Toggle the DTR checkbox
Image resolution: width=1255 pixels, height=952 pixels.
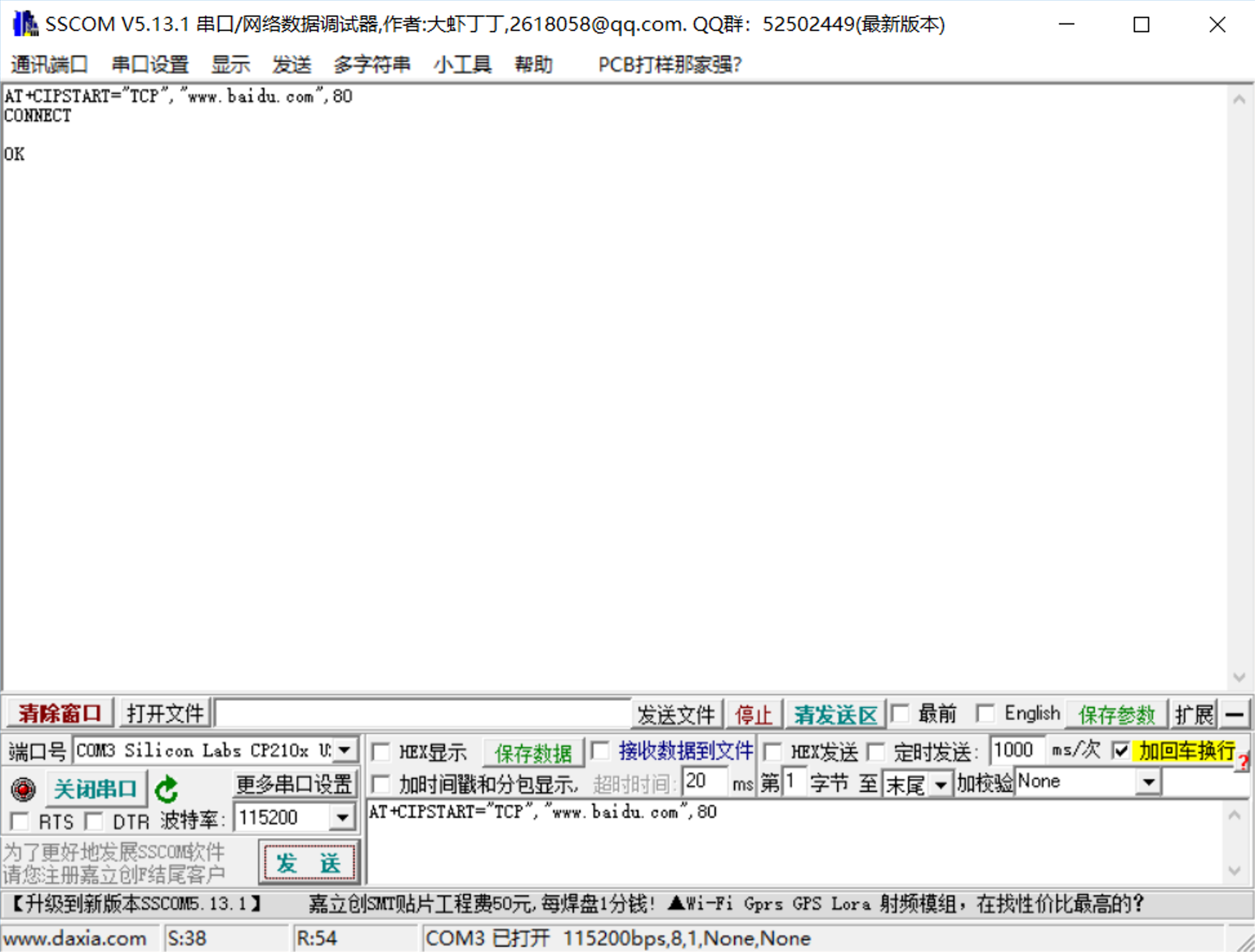tap(95, 821)
